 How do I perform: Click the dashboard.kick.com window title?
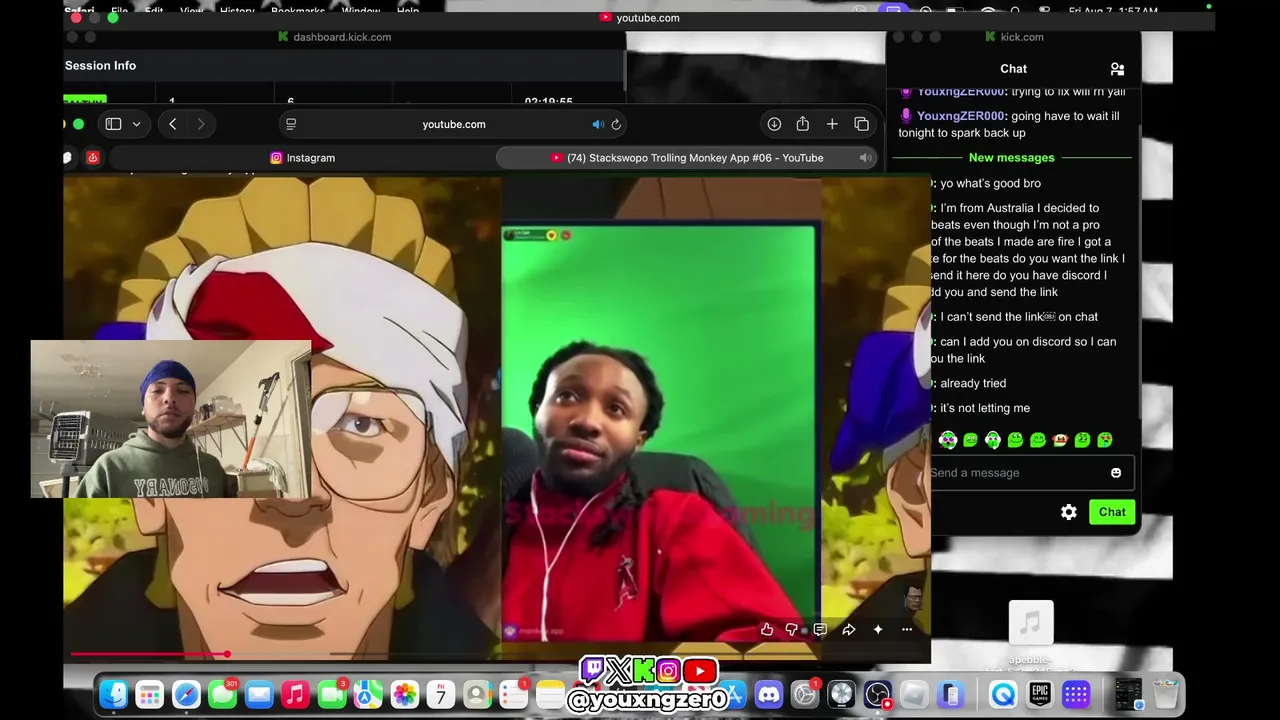pyautogui.click(x=334, y=37)
